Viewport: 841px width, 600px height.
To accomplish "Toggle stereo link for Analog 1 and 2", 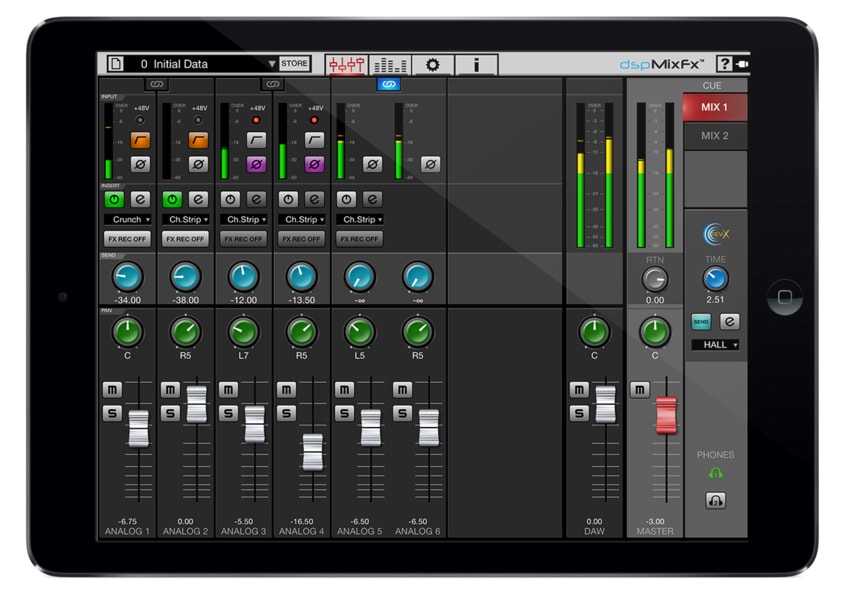I will tap(157, 84).
